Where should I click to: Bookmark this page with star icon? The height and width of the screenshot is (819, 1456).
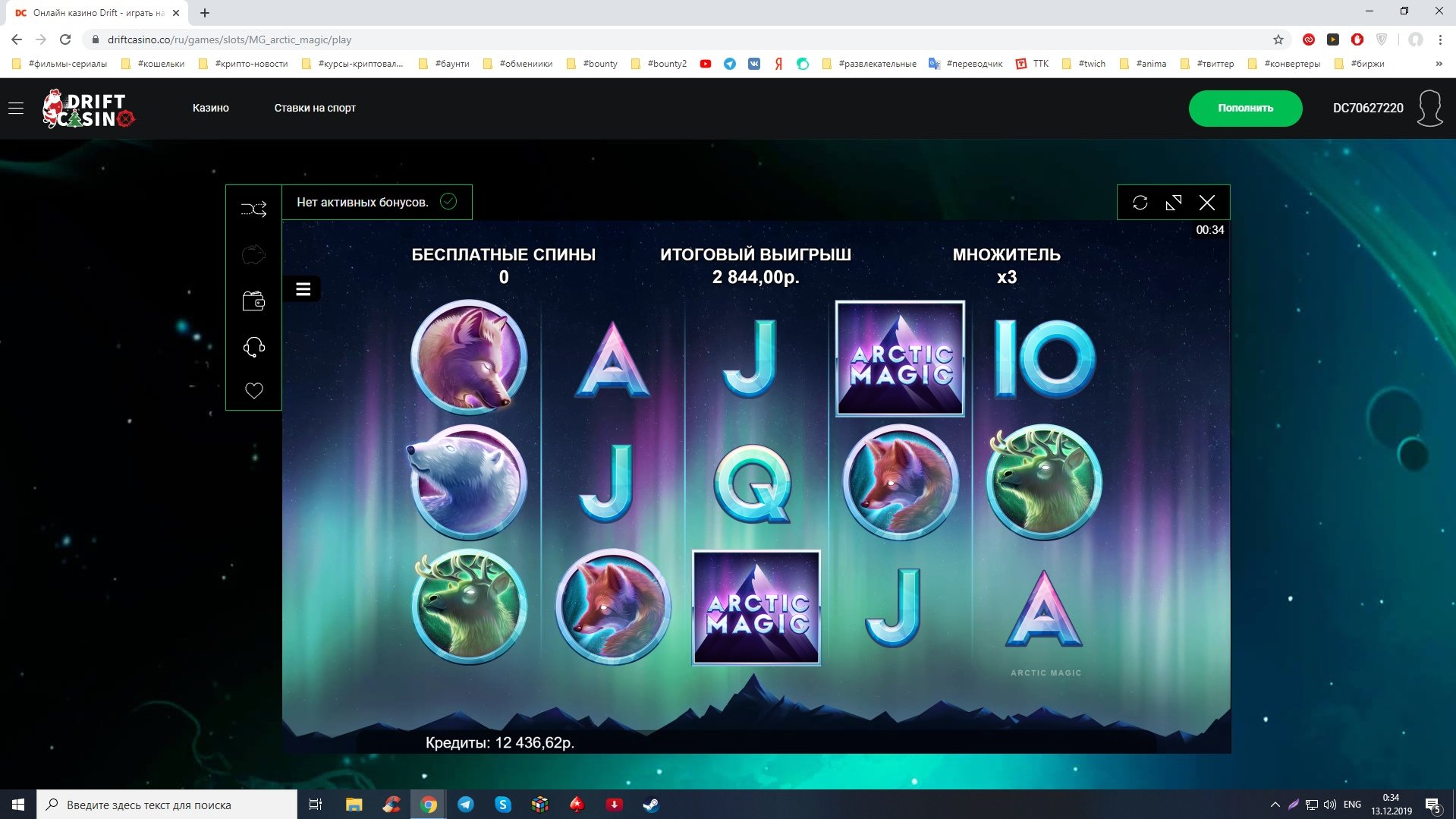pyautogui.click(x=1278, y=39)
